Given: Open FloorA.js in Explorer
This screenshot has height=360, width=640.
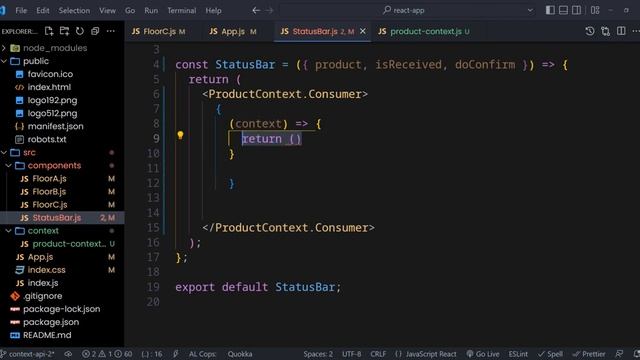Looking at the screenshot, I should pos(49,178).
